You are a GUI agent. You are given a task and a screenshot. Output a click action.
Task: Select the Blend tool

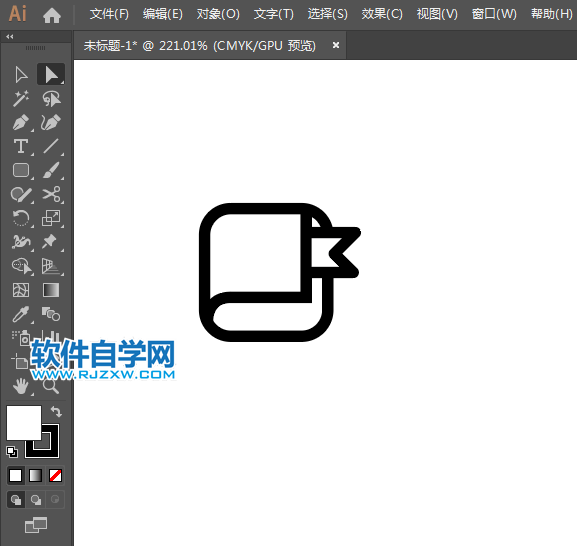51,314
